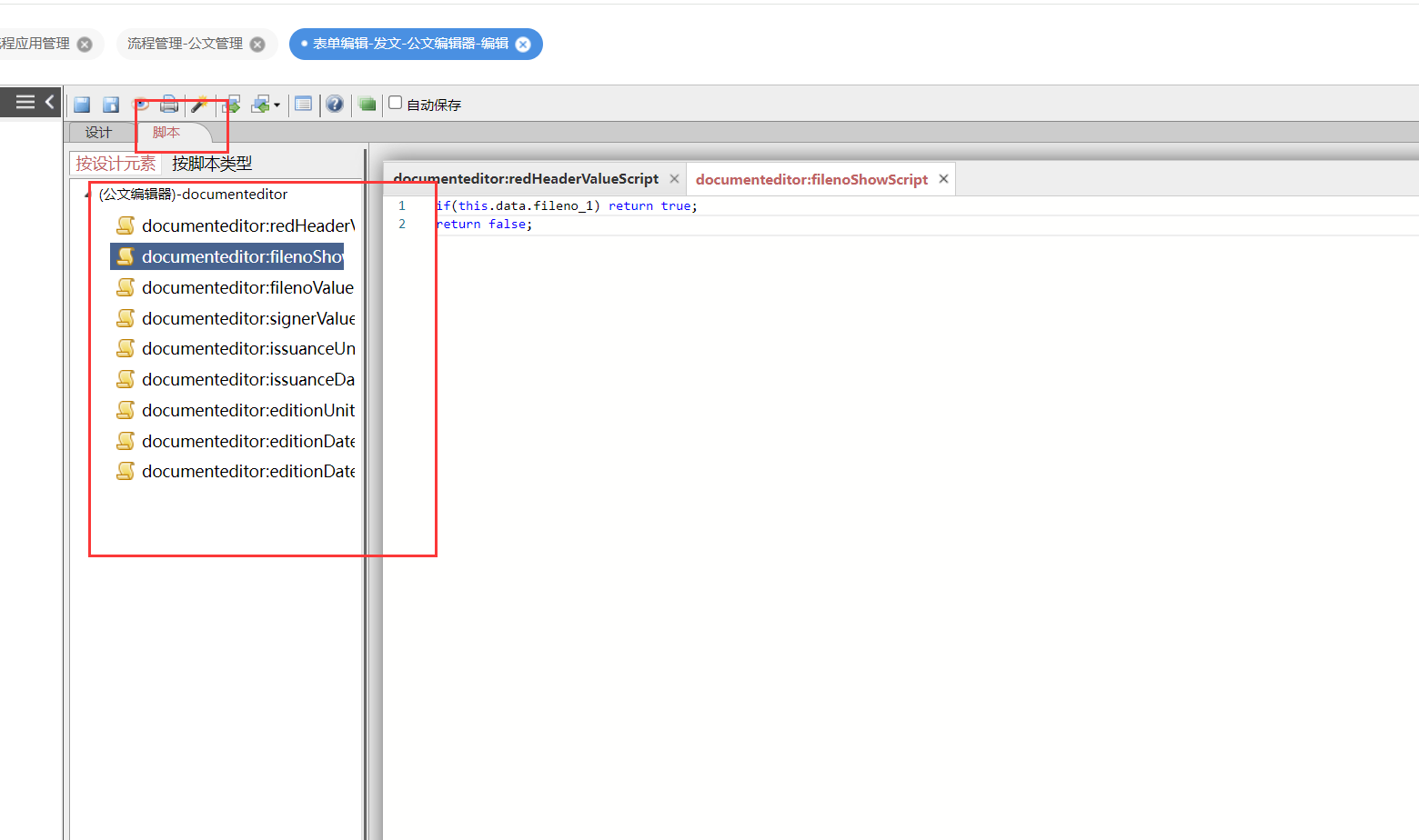Click the script icon beside documenteditor:signerValue

click(x=126, y=318)
